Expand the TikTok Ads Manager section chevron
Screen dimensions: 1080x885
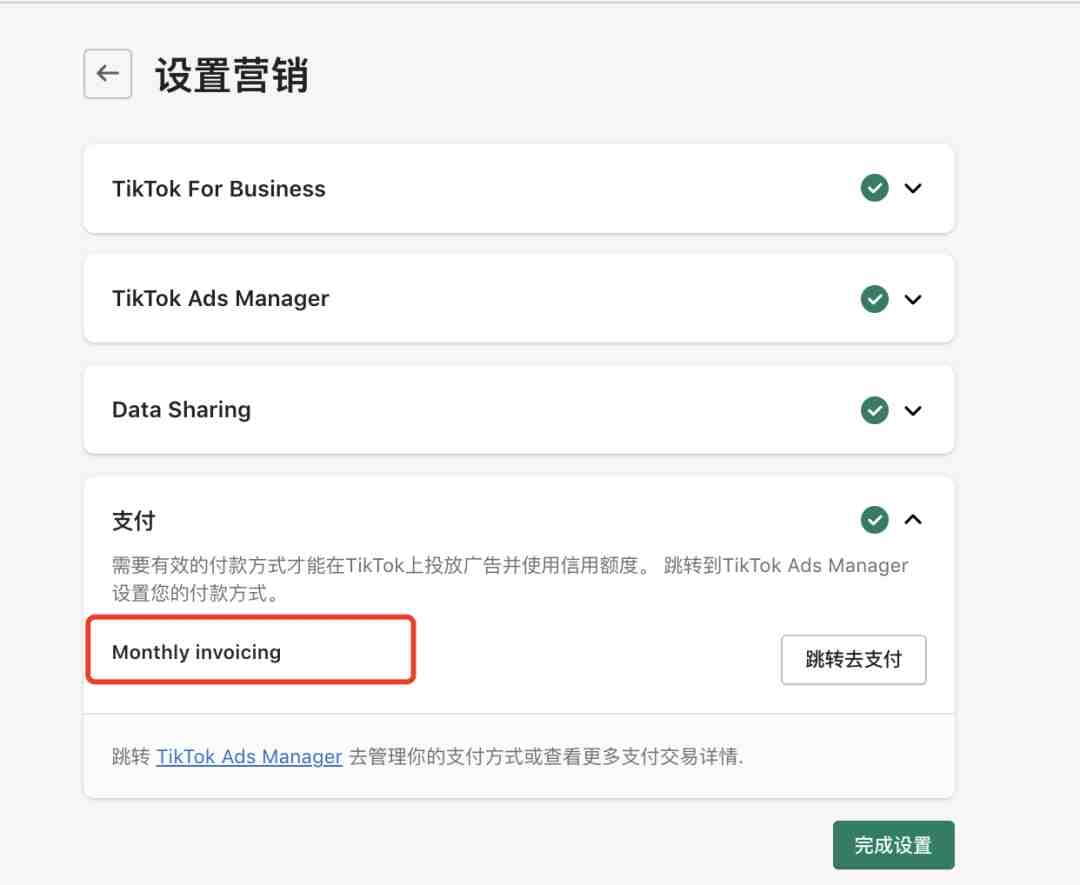913,299
